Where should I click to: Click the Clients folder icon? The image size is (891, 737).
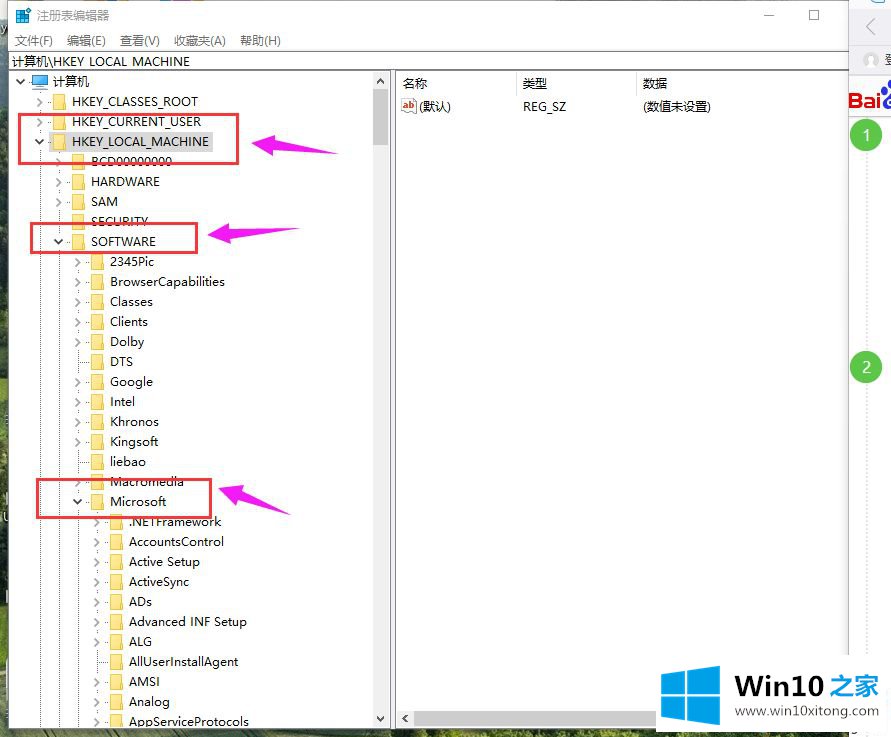98,322
